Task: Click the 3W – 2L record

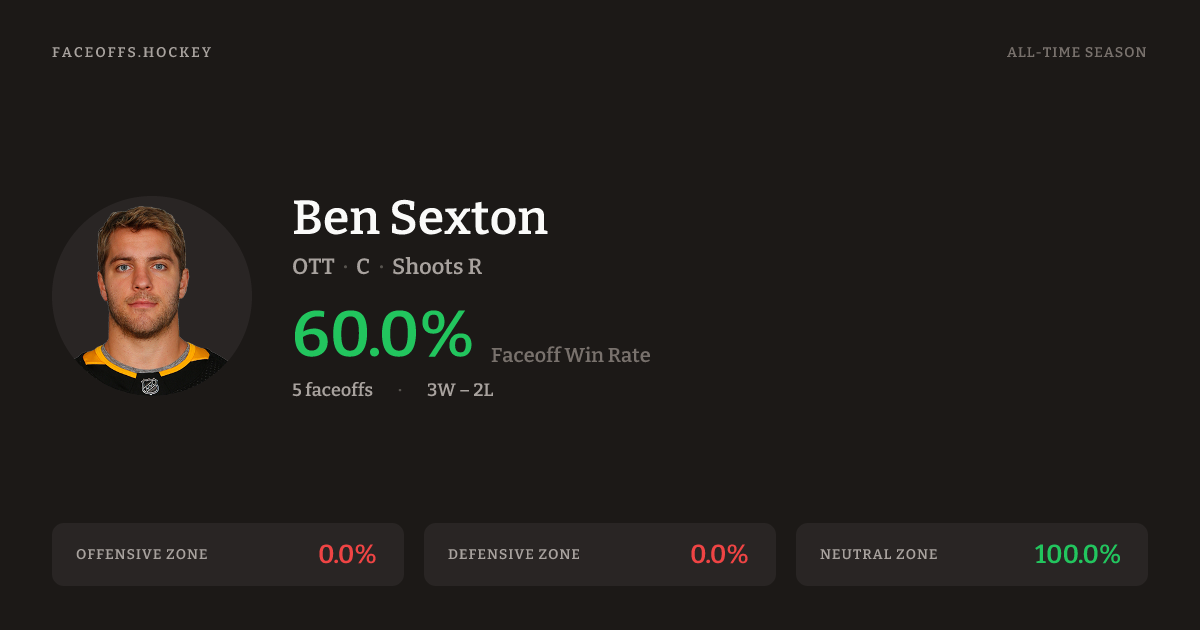Action: tap(460, 390)
